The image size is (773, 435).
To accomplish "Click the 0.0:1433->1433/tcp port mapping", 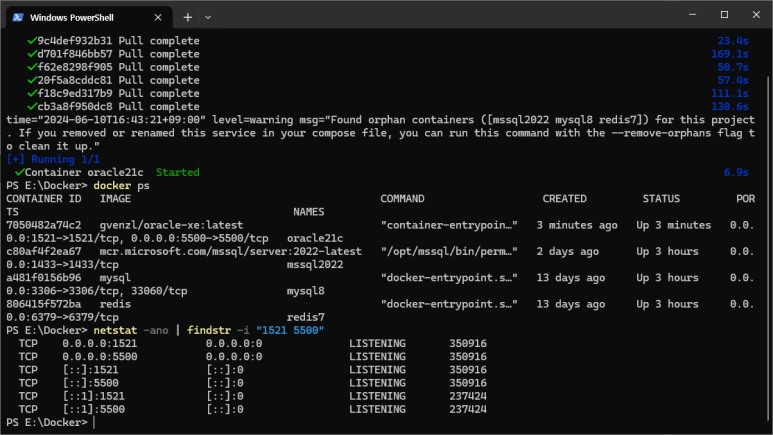I will pos(62,265).
